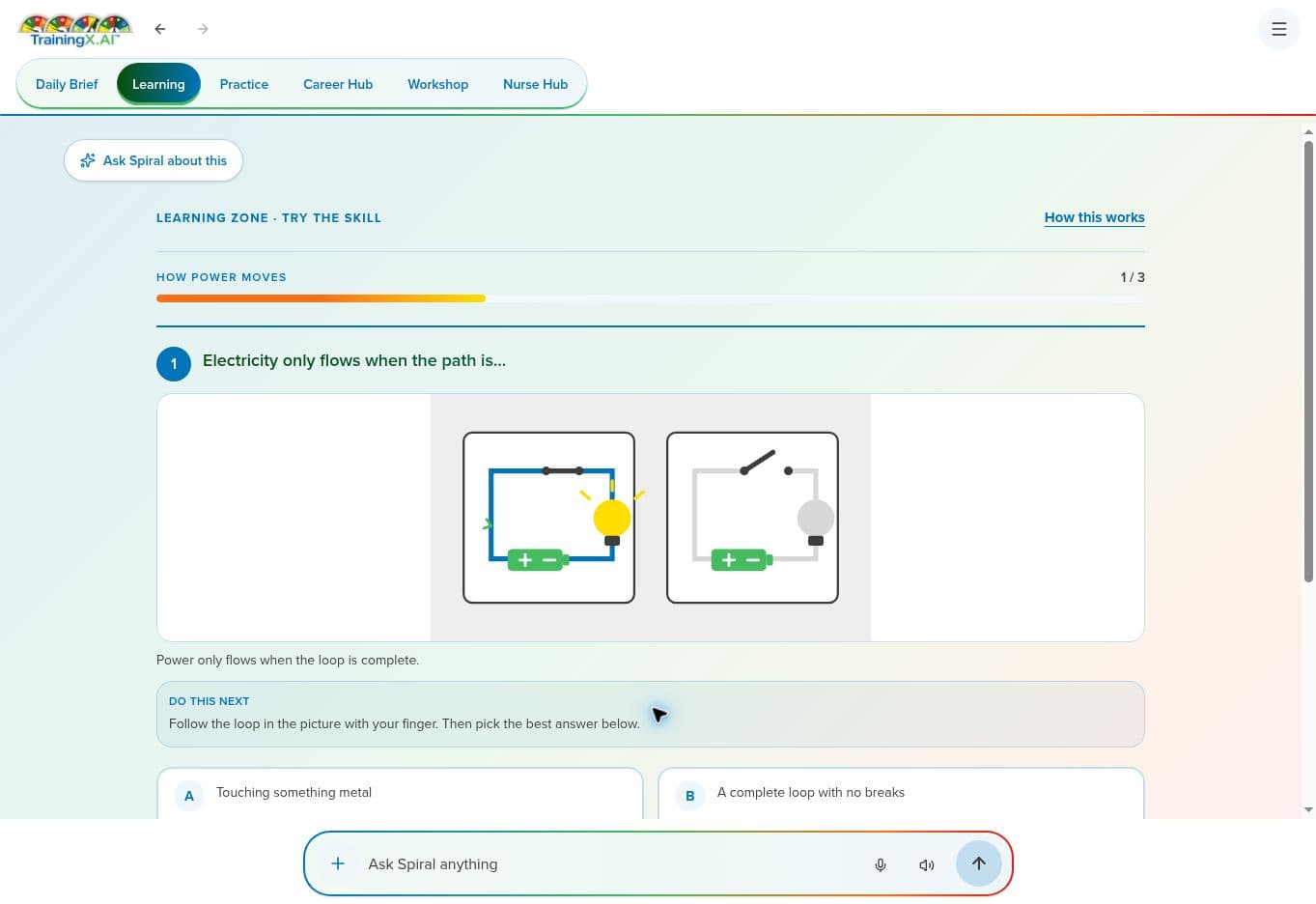The image size is (1316, 904).
Task: Click the 'Power only flows when the loop is complete.' caption
Action: [288, 661]
